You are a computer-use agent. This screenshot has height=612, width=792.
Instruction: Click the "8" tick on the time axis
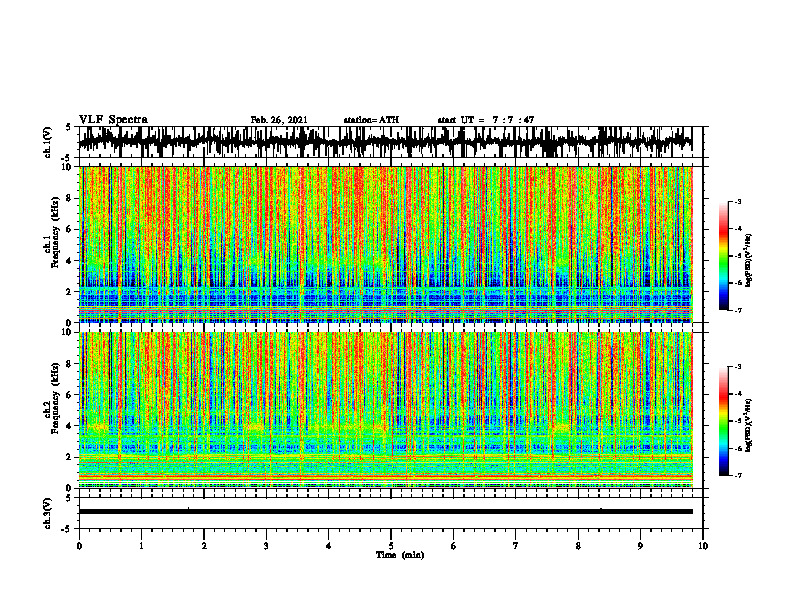coord(578,546)
